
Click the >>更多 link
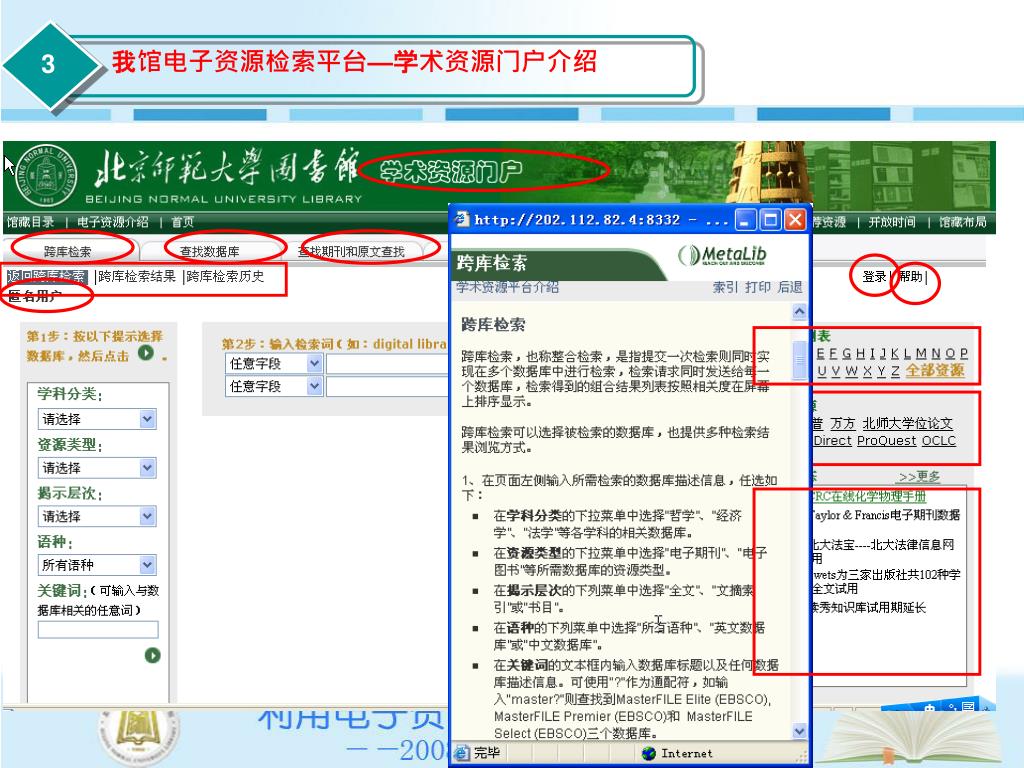click(920, 477)
